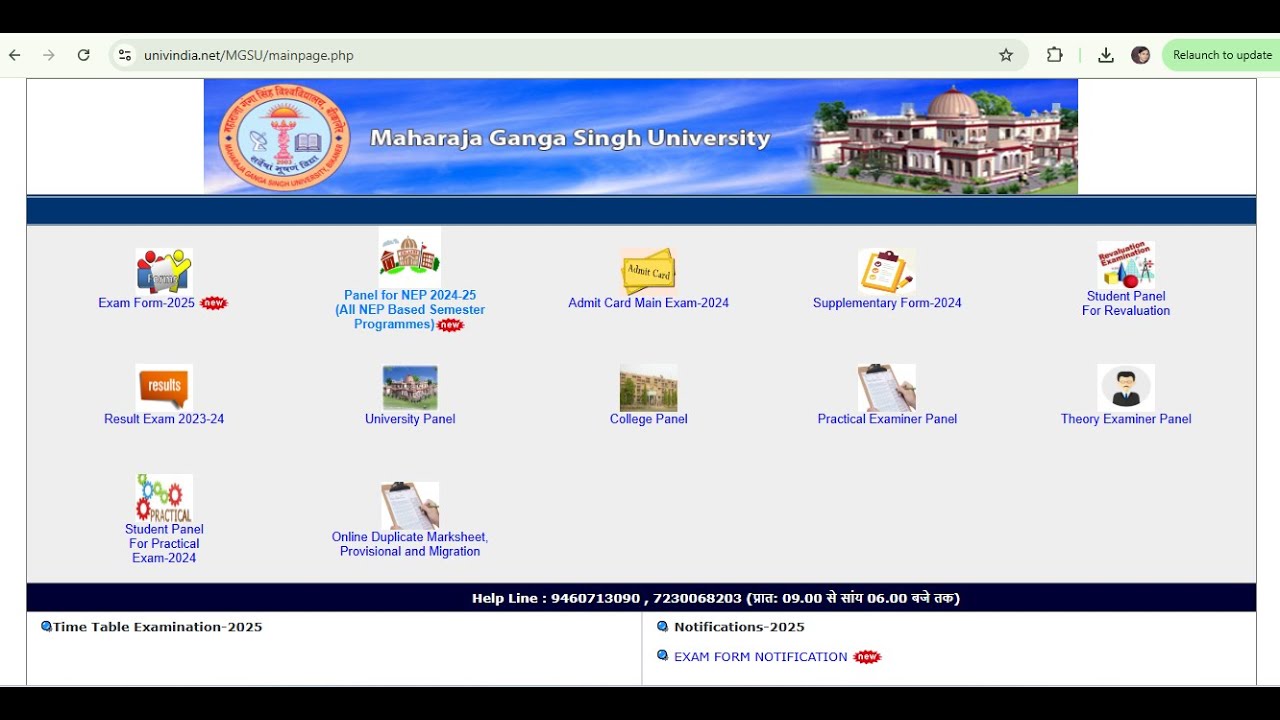Click the university emblem logo in banner
Viewport: 1280px width, 720px height.
(x=285, y=138)
